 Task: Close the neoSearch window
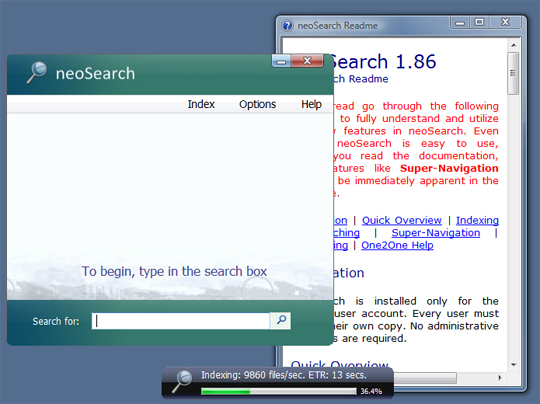tap(307, 61)
